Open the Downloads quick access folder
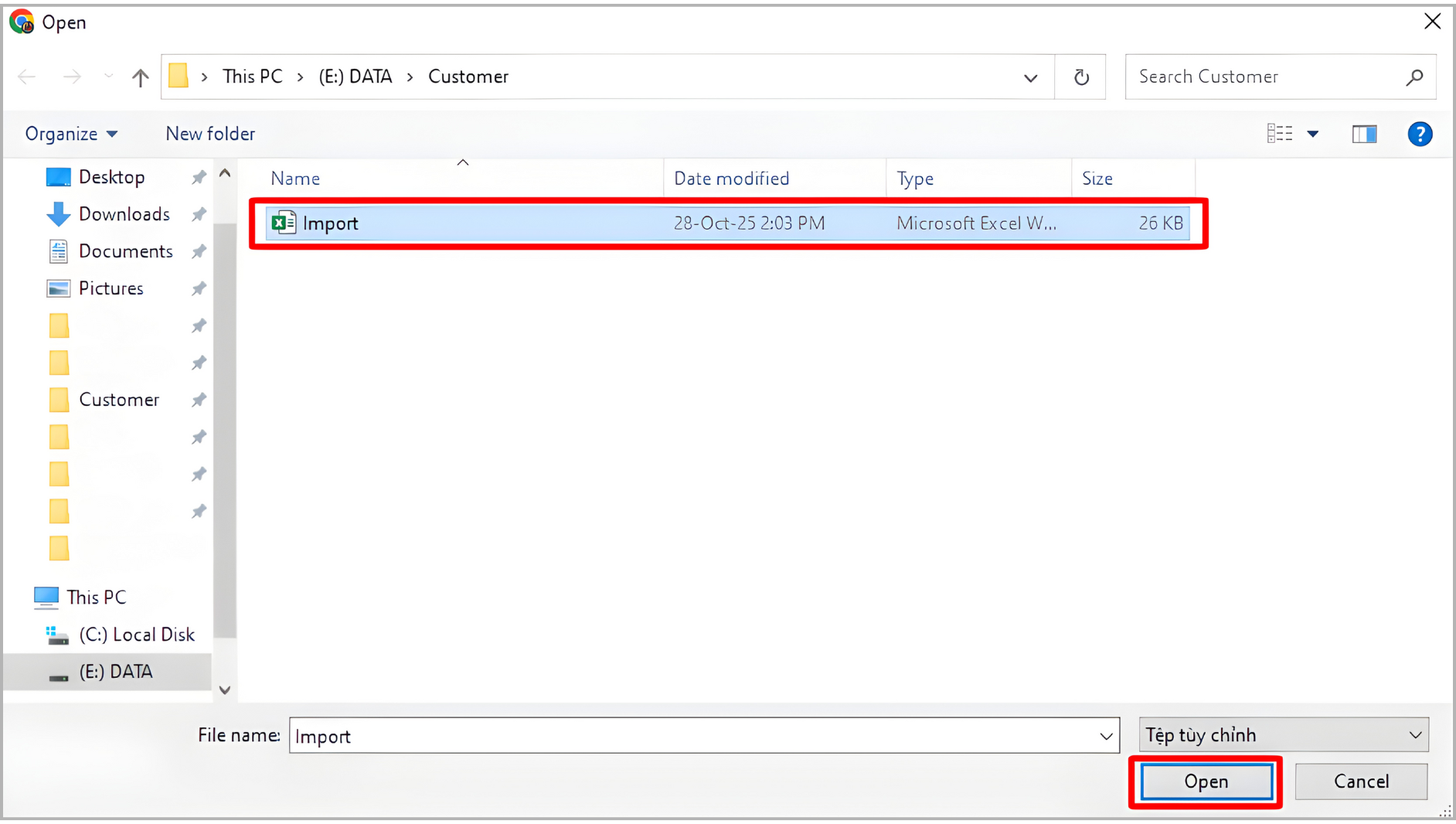This screenshot has width=1456, height=824. 124,214
